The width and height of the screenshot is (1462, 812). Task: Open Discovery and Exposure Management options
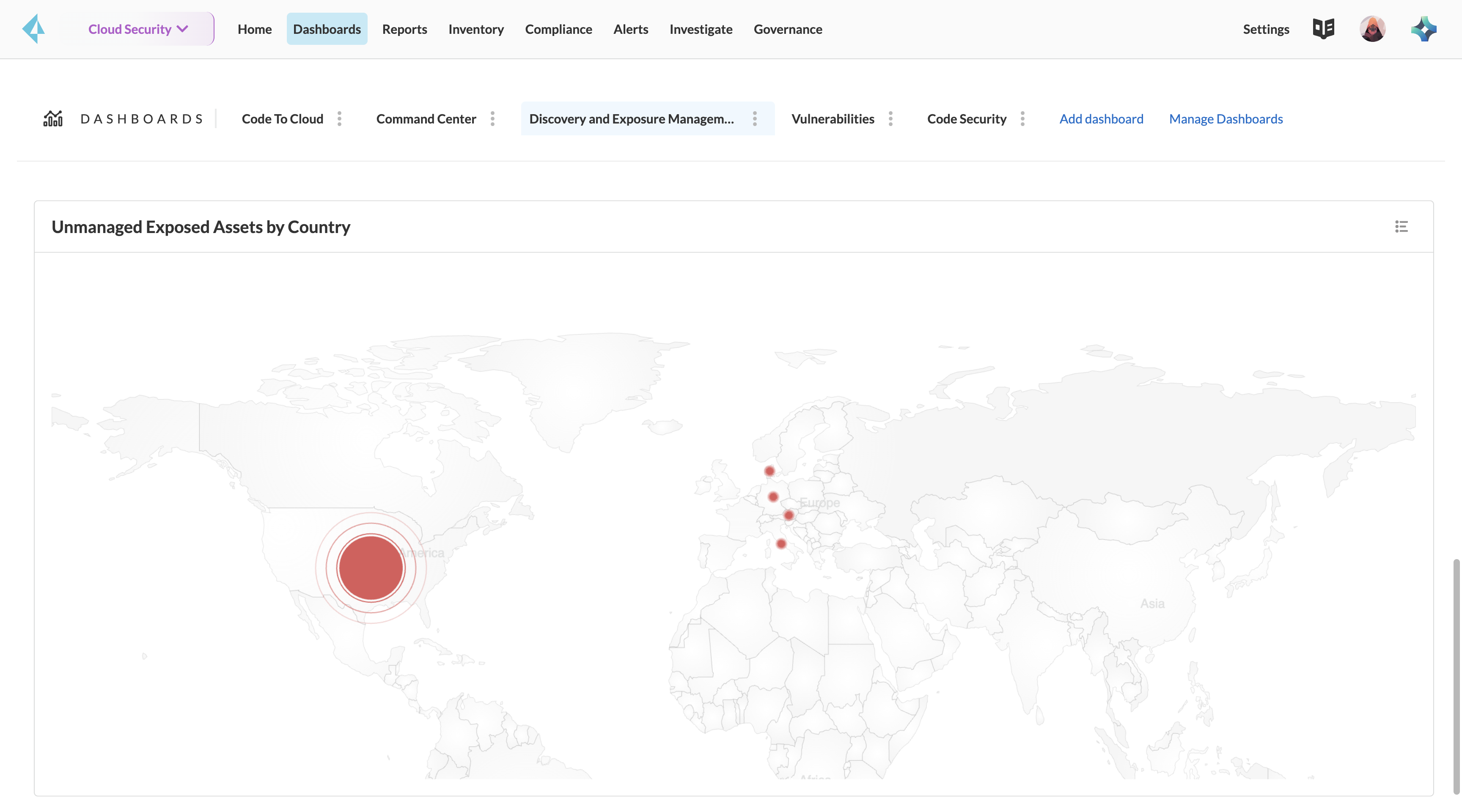click(754, 118)
